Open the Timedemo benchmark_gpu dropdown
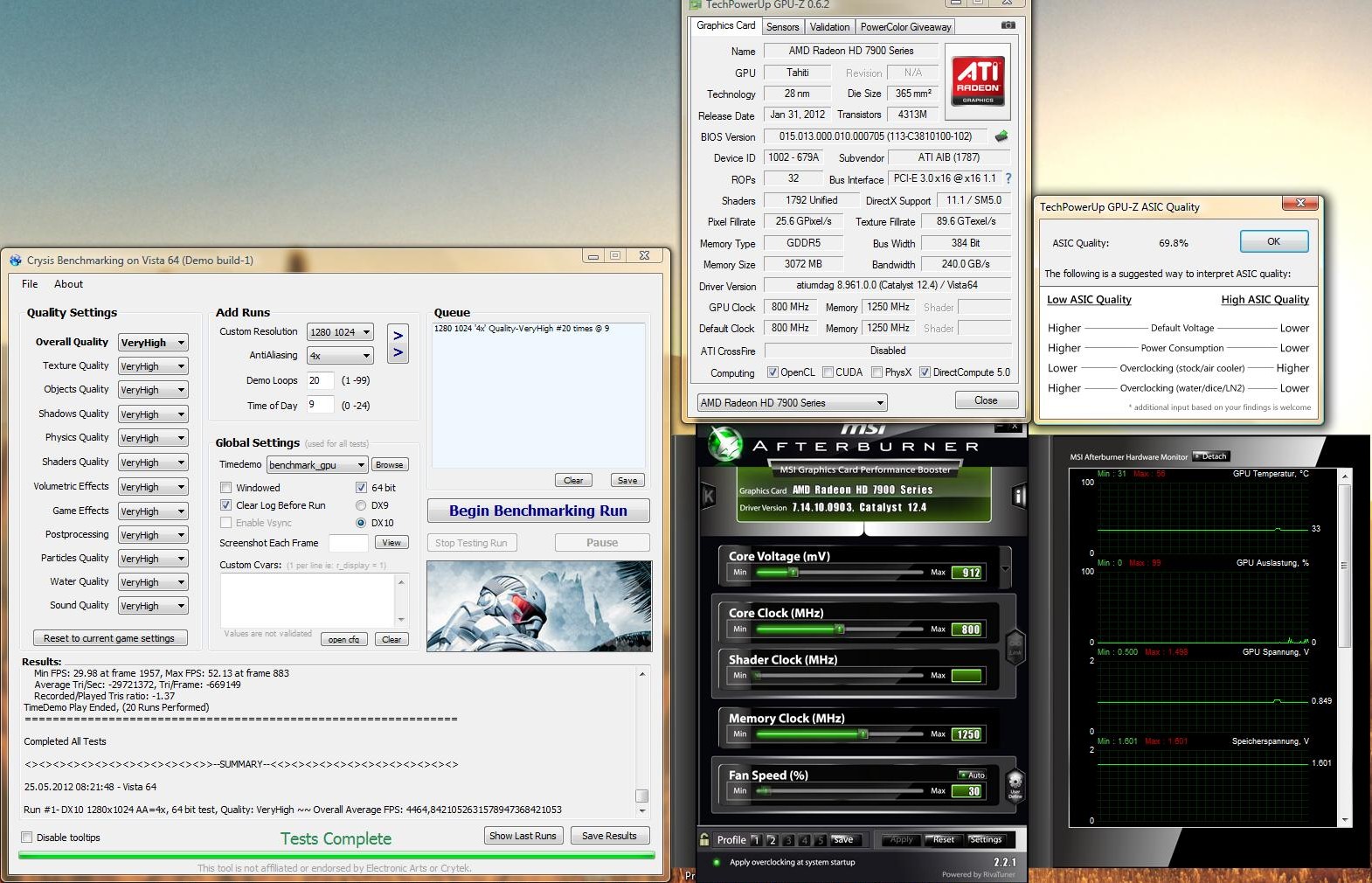 coord(317,465)
